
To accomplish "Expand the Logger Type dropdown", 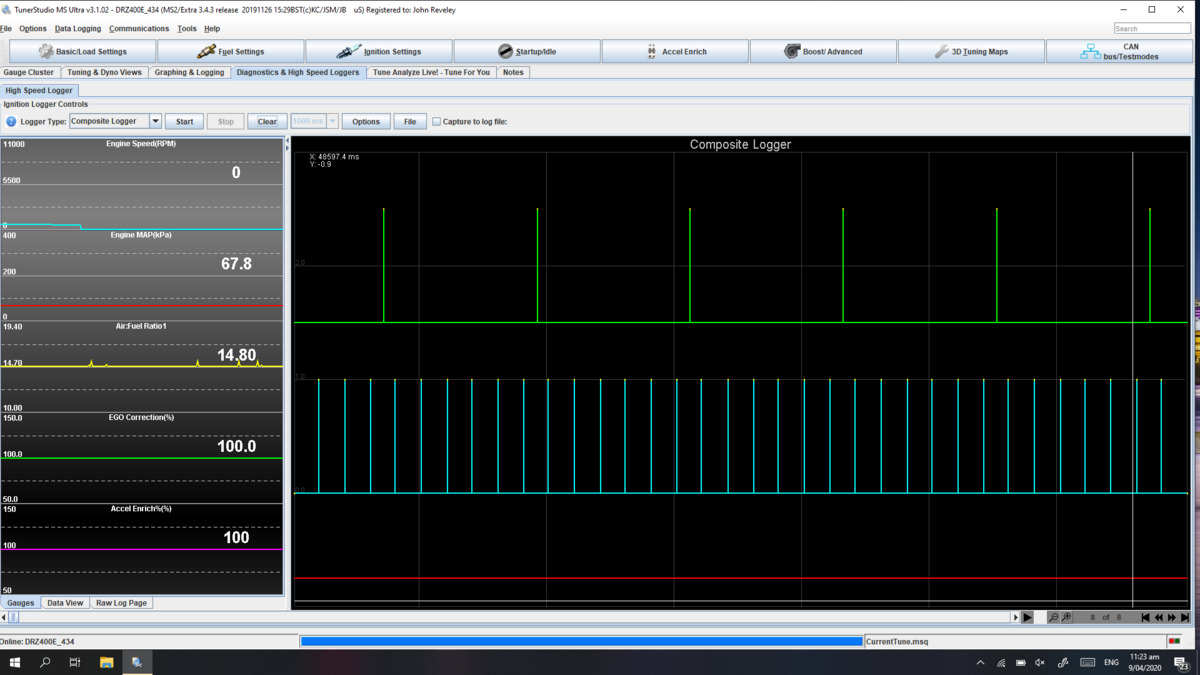I will click(x=155, y=121).
